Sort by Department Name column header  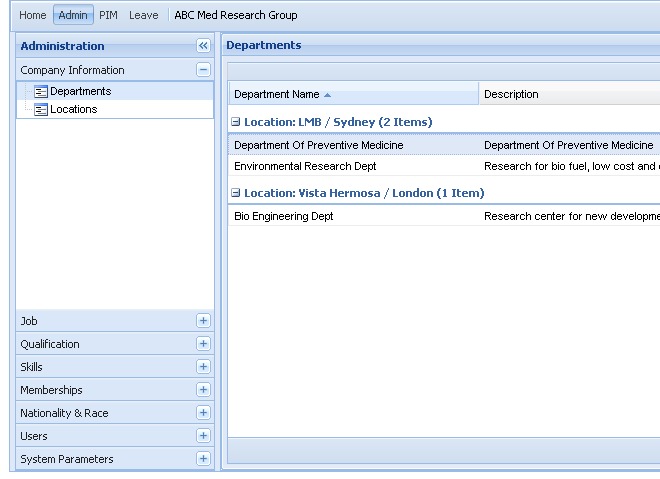point(277,94)
